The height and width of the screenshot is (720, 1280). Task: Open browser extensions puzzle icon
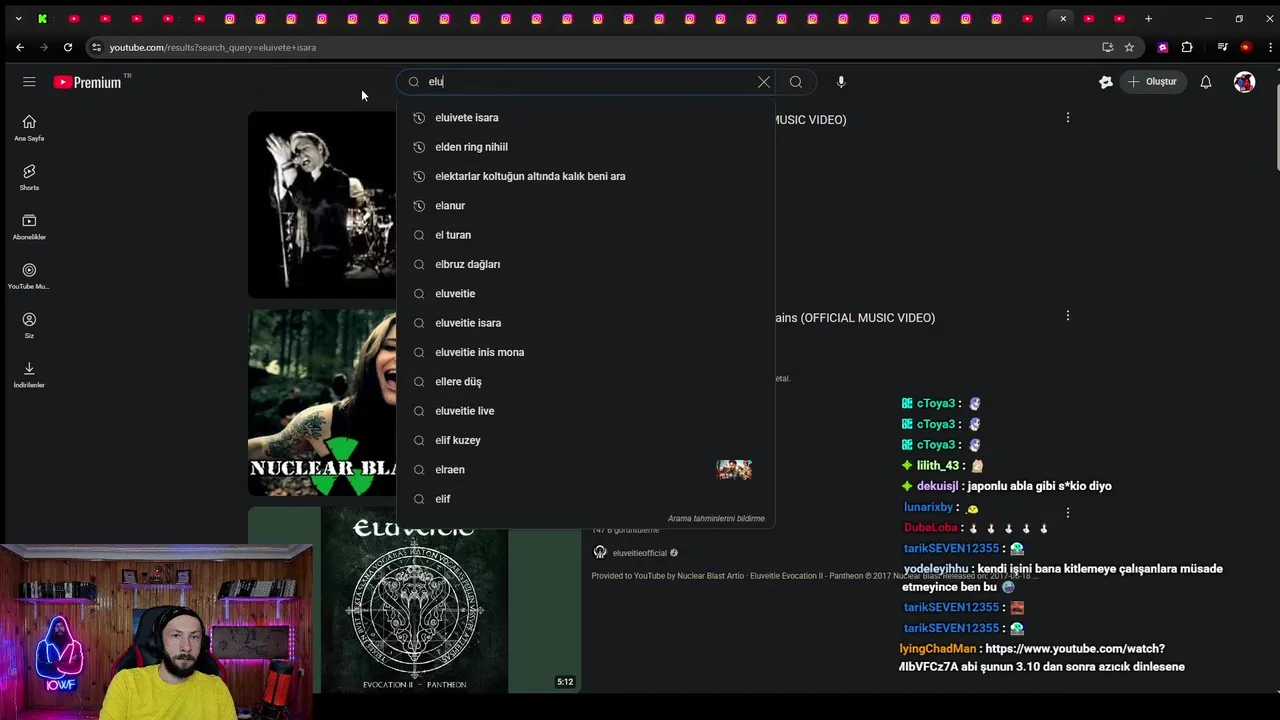(x=1187, y=47)
